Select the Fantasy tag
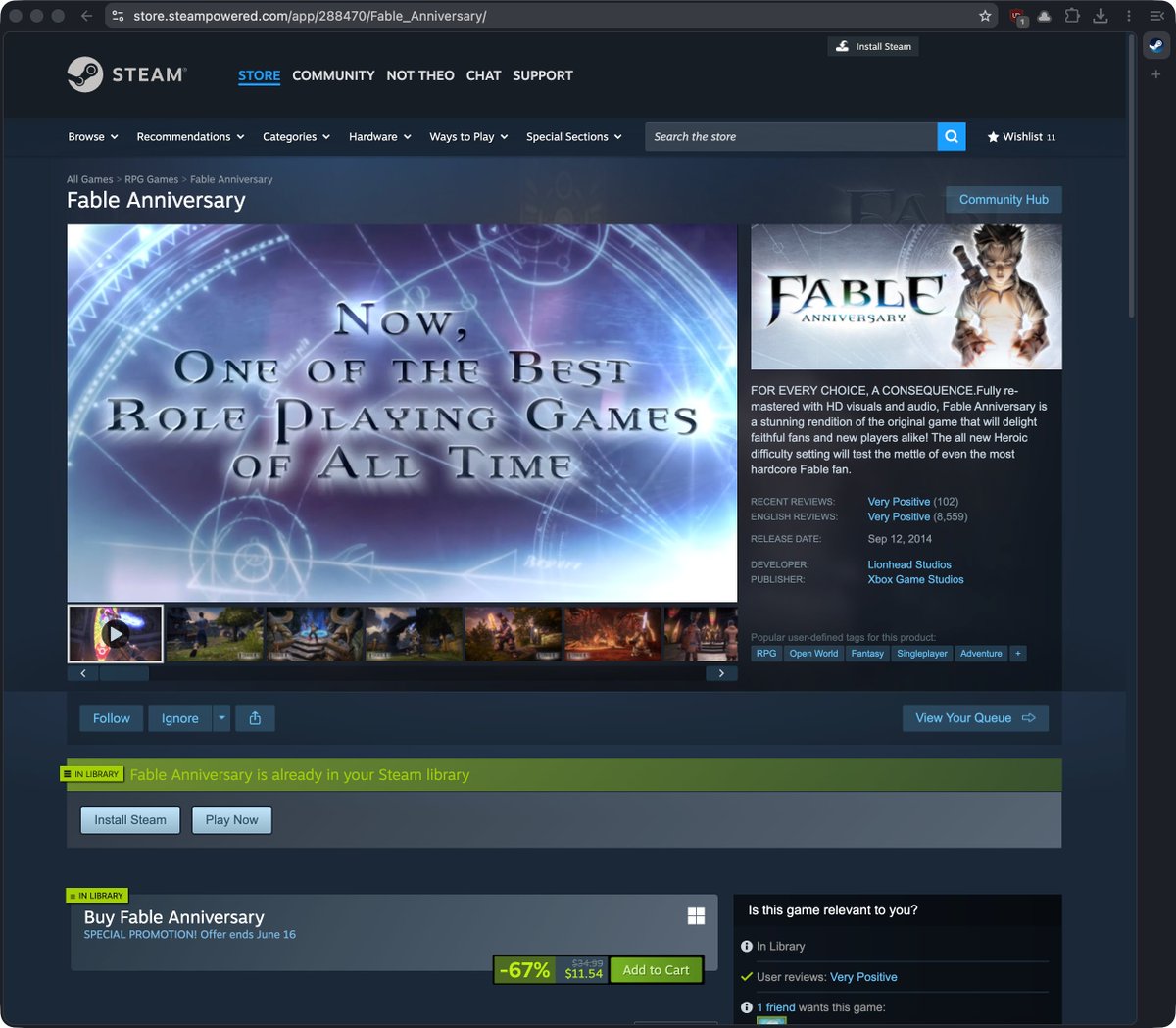1176x1028 pixels. point(867,654)
